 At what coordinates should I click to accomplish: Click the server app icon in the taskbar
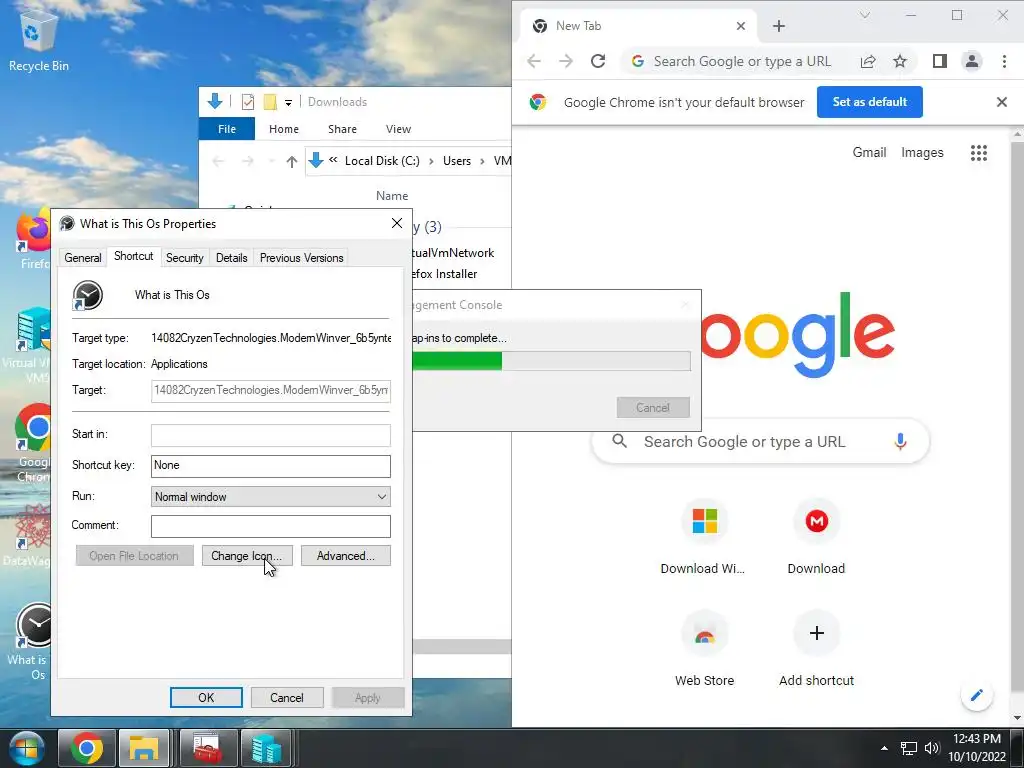tap(266, 748)
